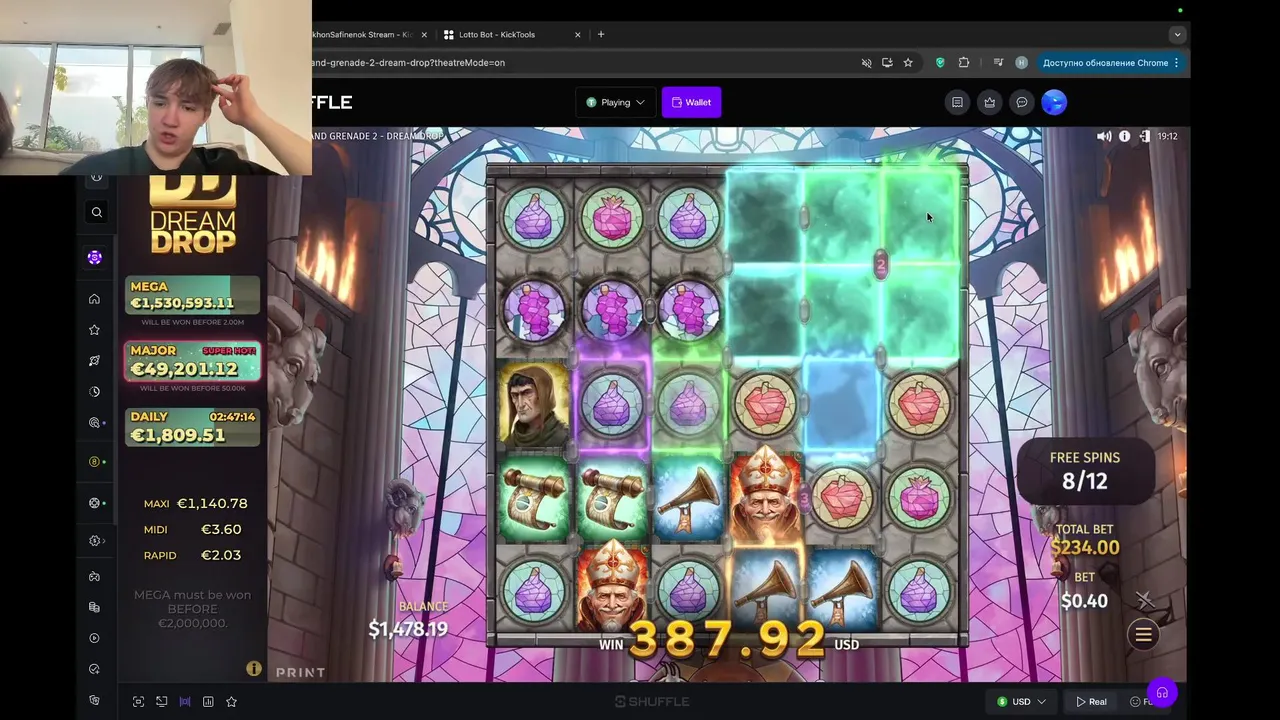The width and height of the screenshot is (1280, 720).
Task: Expand the tab search chevron
Action: [x=1177, y=34]
